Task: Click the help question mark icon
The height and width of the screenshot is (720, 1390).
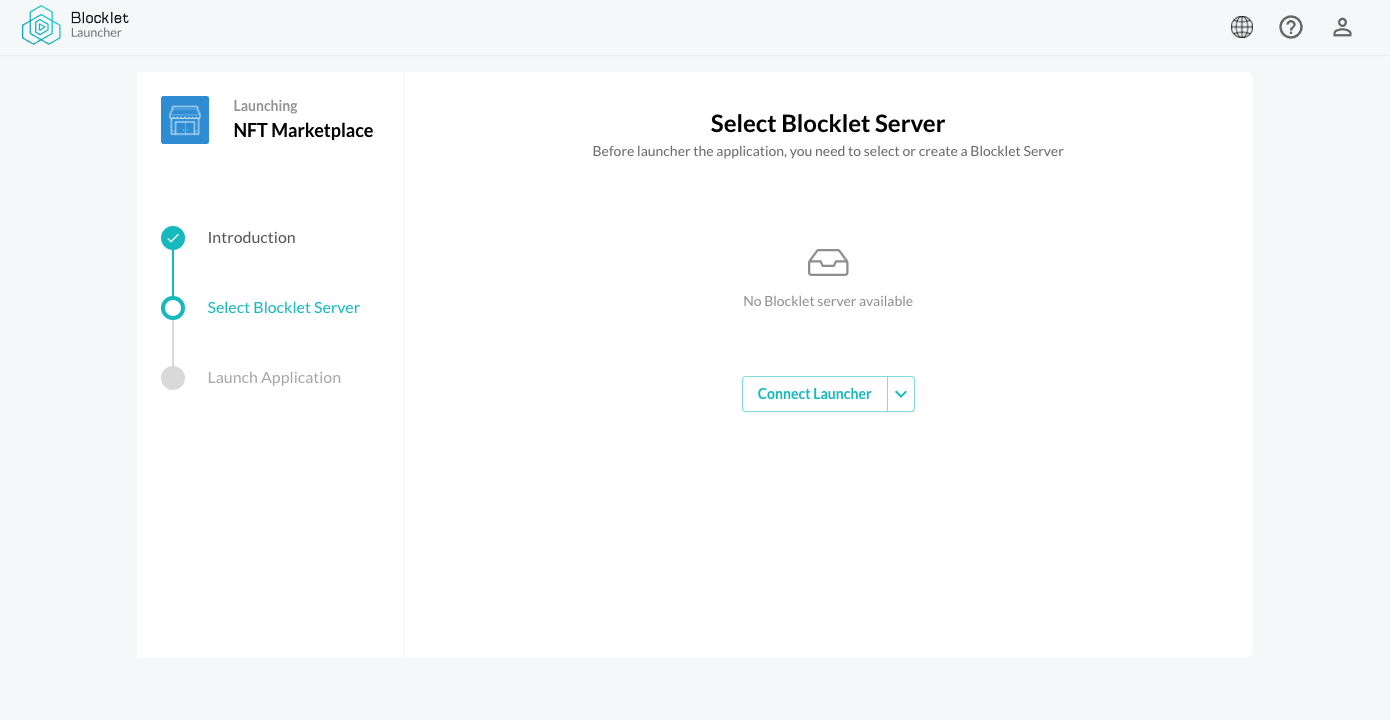Action: click(x=1291, y=27)
